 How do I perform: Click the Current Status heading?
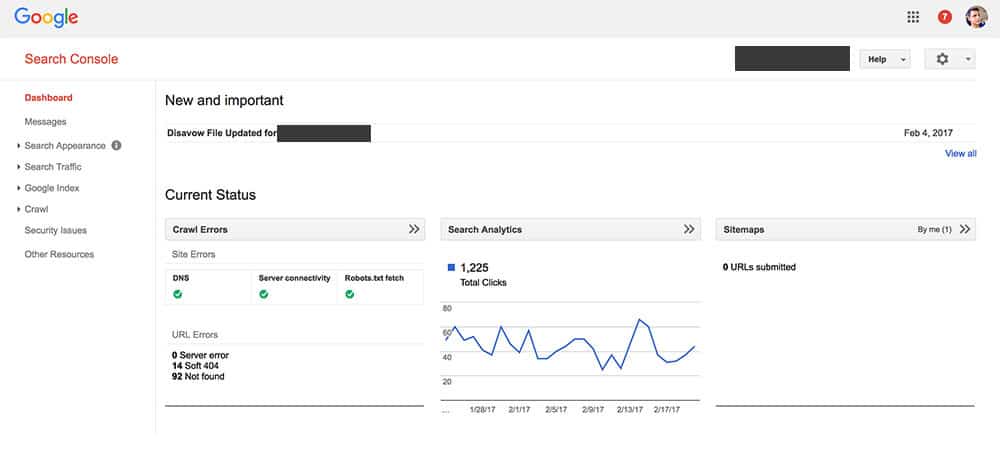pos(210,195)
